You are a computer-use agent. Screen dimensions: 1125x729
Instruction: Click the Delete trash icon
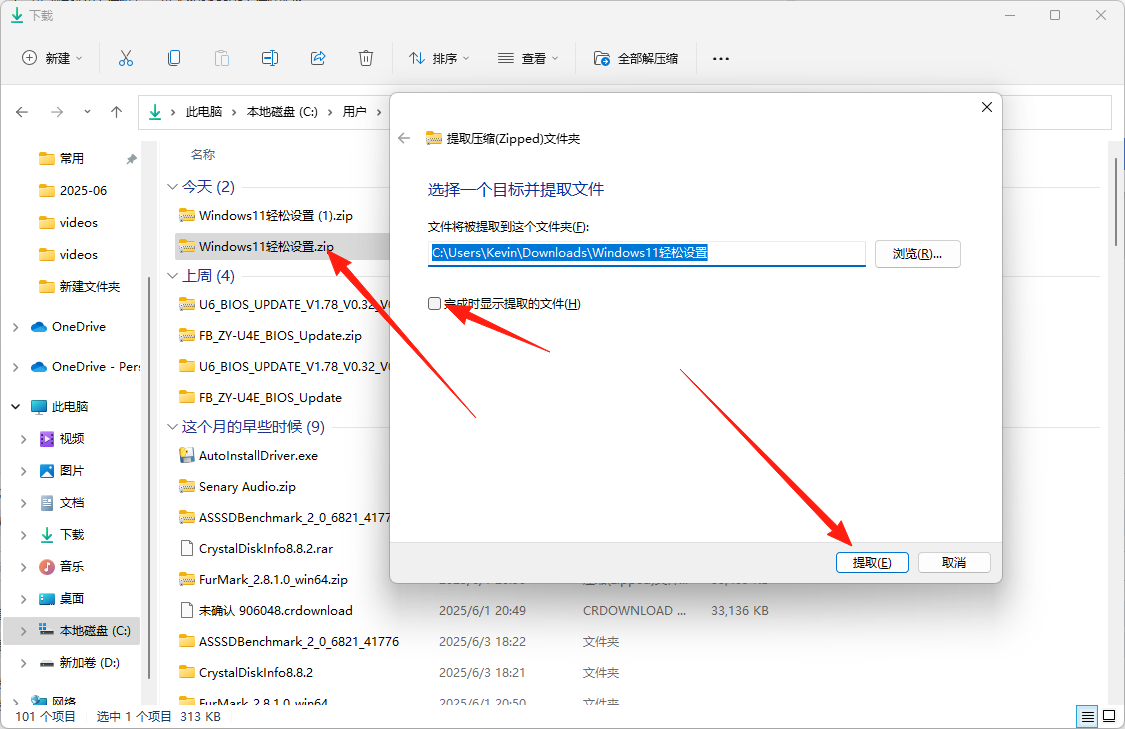point(366,58)
